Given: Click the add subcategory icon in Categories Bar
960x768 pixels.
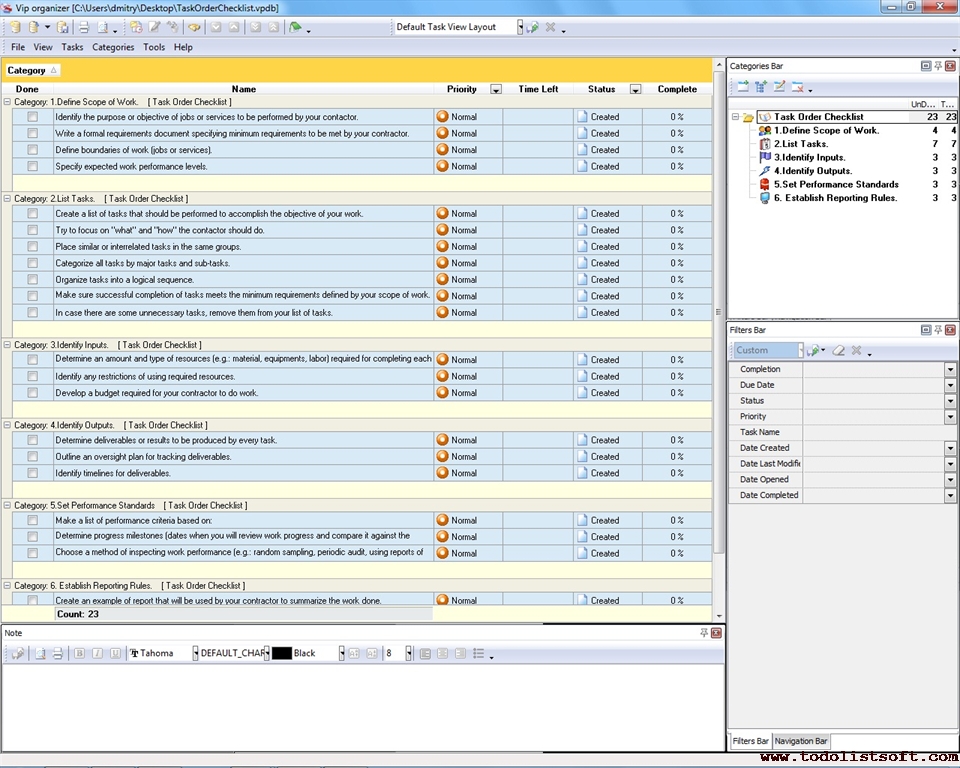Looking at the screenshot, I should (x=761, y=87).
